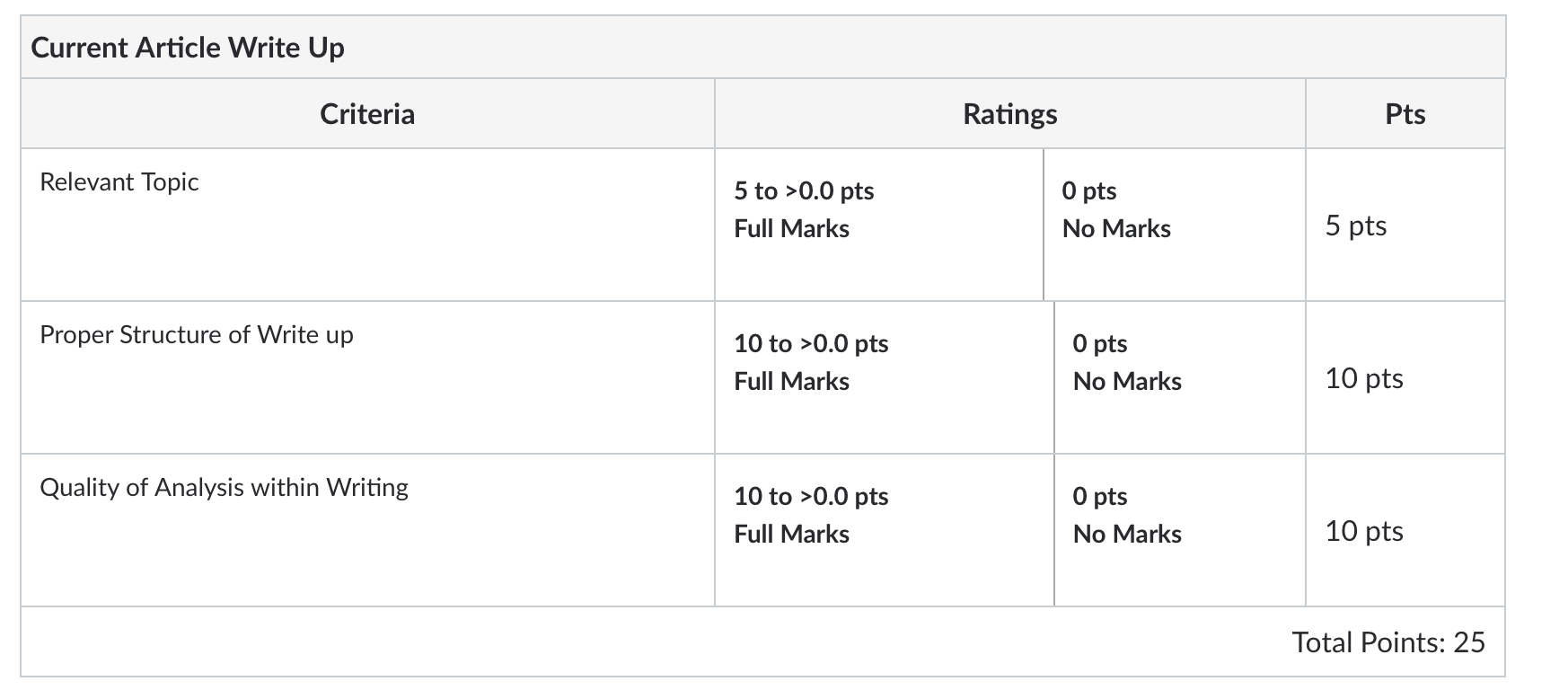Choose Full Marks for Proper Structure
Viewport: 1568px width, 699px height.
[791, 382]
